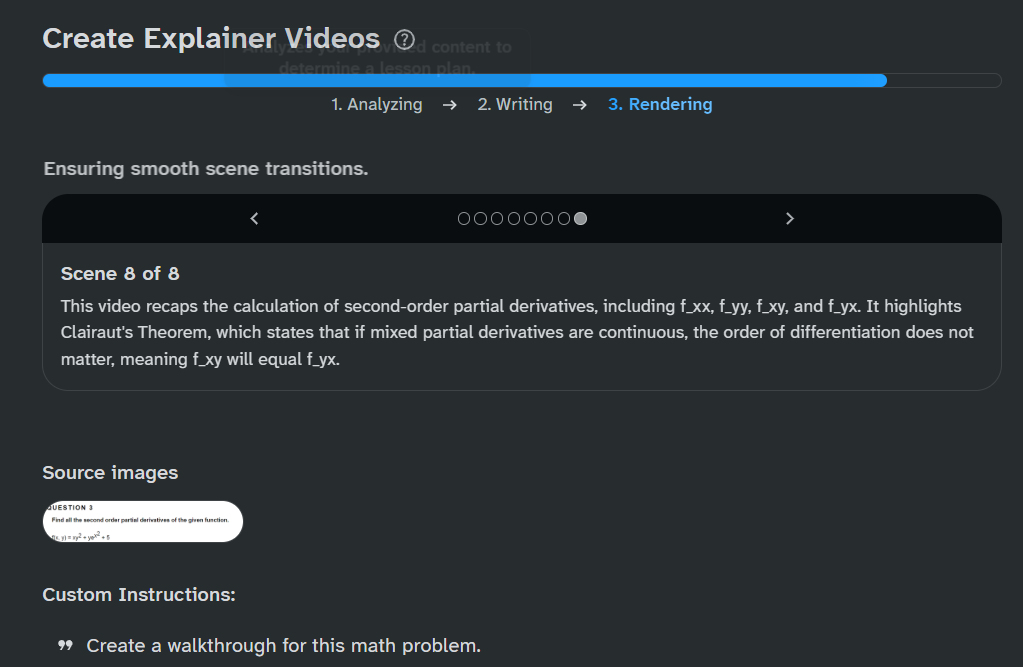1023x667 pixels.
Task: Click the quotation mark icon beside custom instruction
Action: tap(66, 646)
